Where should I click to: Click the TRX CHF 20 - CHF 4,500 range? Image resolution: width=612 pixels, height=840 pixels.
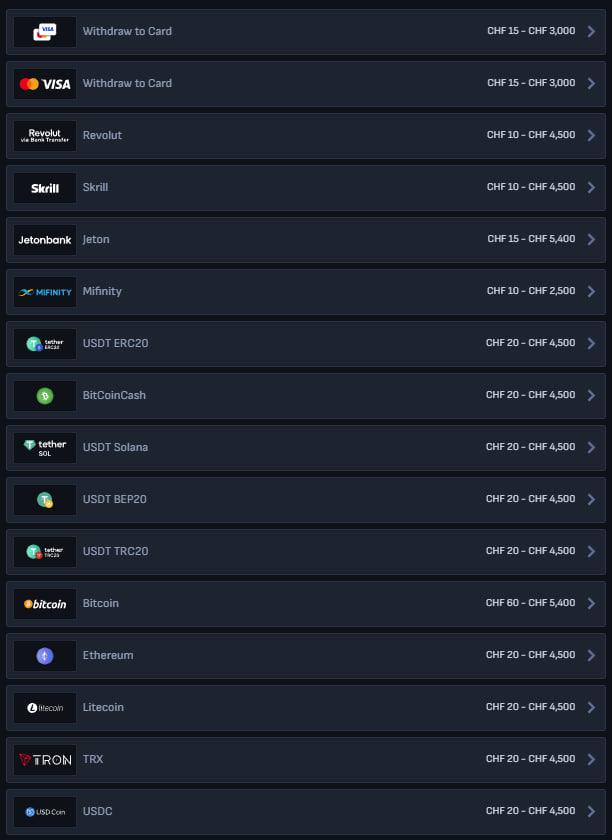[531, 759]
